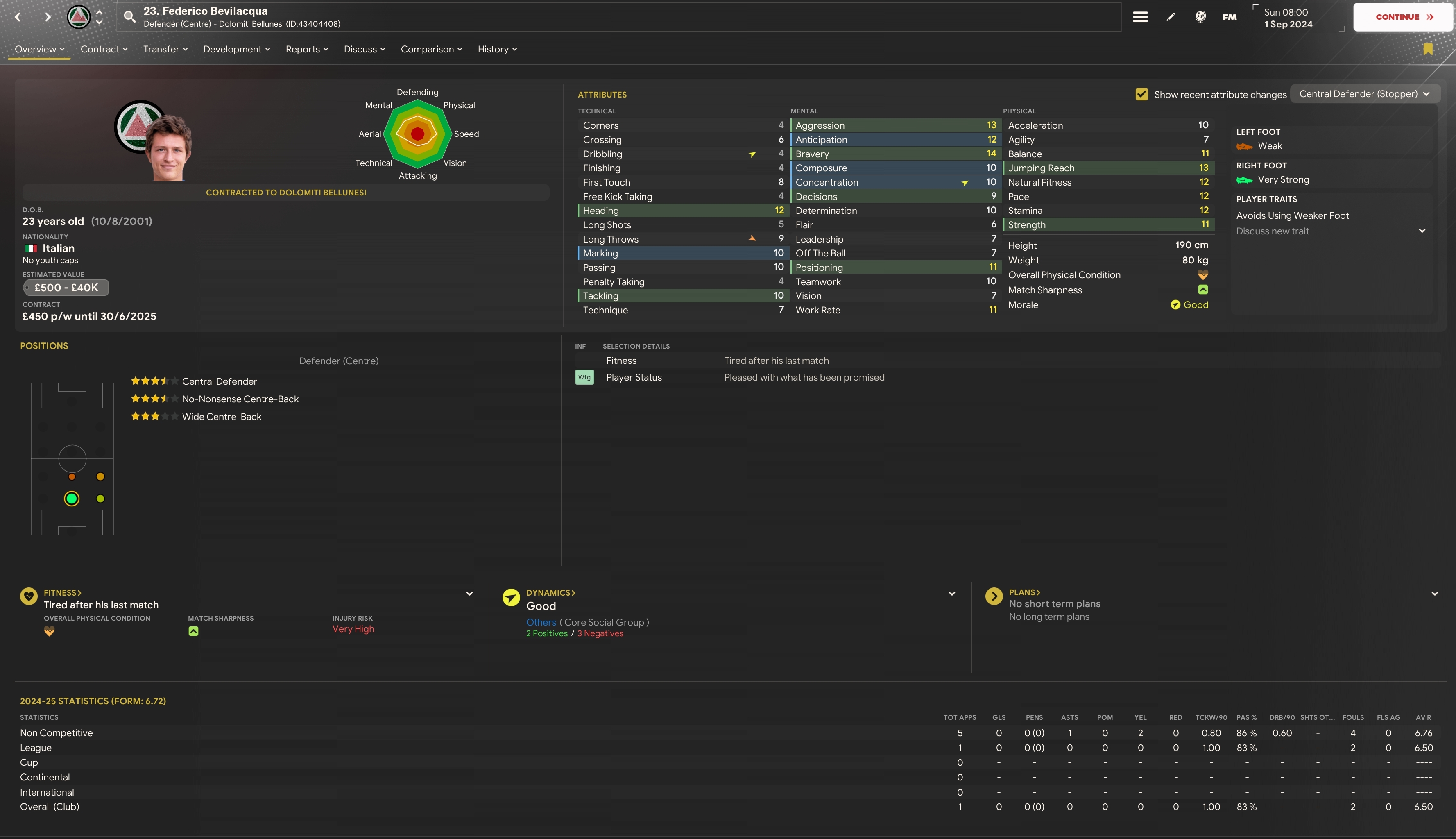Expand the Fitness panel chevron
The width and height of the screenshot is (1456, 839).
pyautogui.click(x=469, y=594)
